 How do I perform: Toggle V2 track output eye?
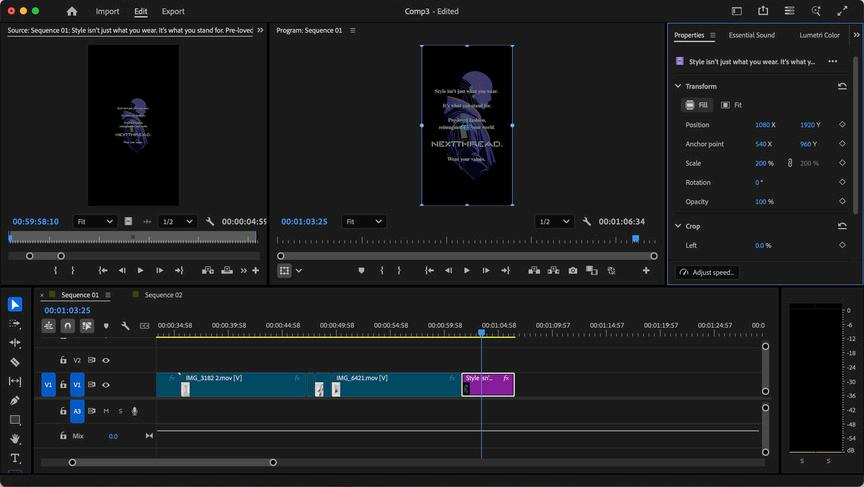pos(106,360)
